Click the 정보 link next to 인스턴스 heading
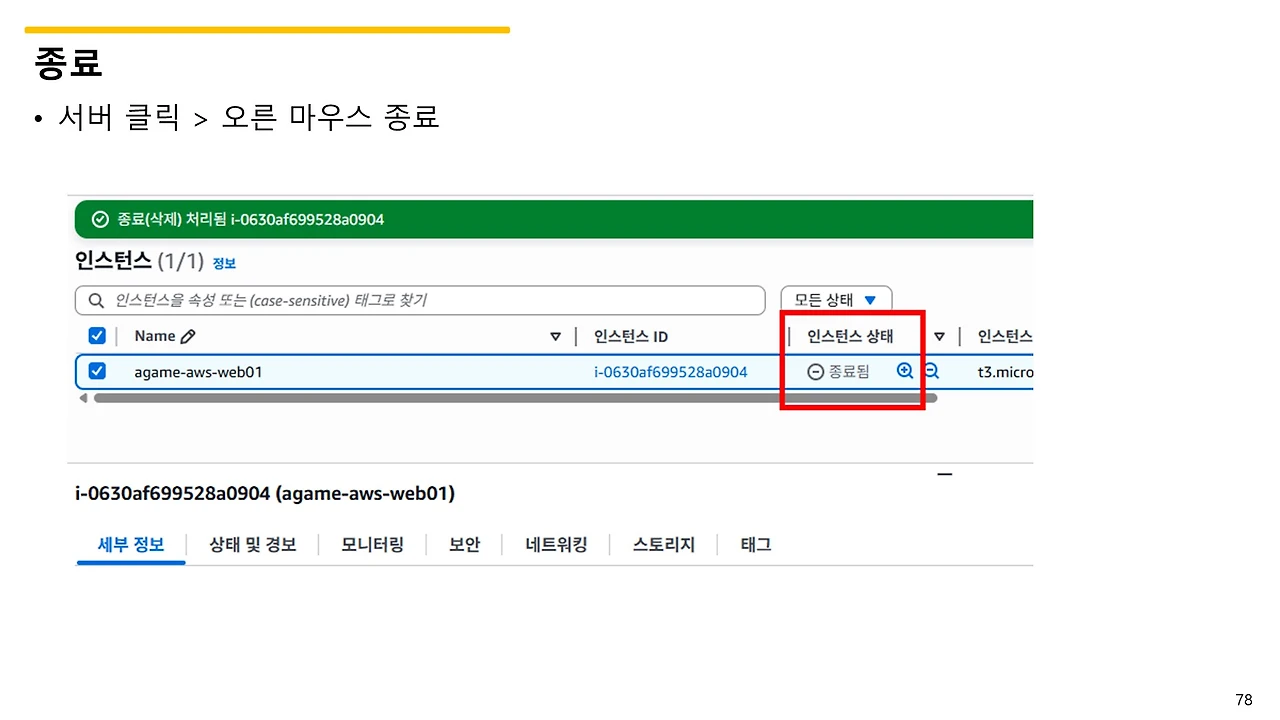Viewport: 1280px width, 720px height. 224,262
